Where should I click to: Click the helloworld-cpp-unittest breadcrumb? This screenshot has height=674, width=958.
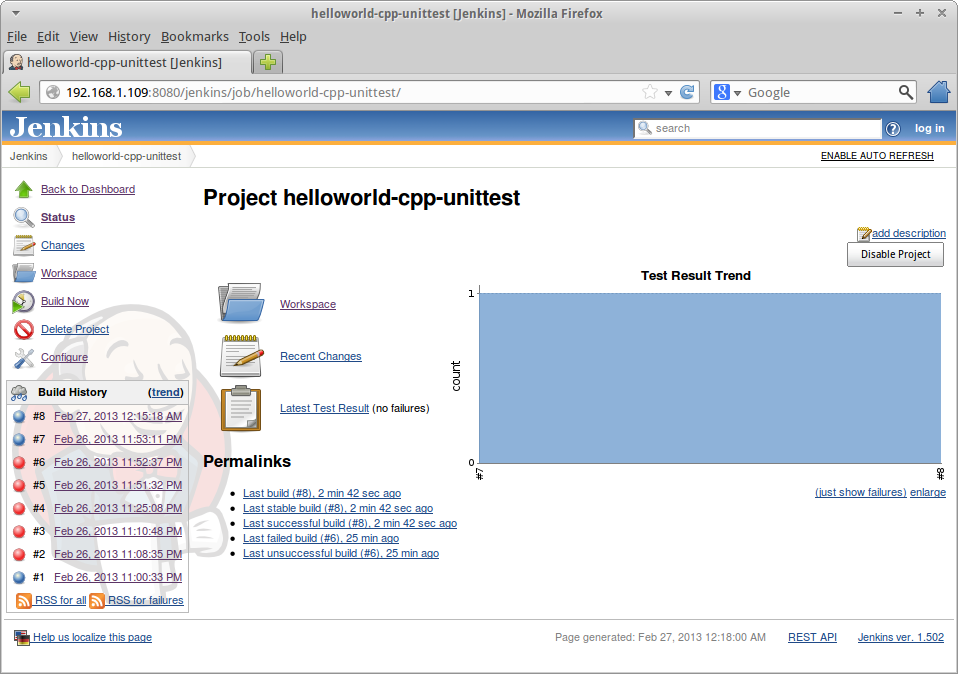[x=126, y=156]
